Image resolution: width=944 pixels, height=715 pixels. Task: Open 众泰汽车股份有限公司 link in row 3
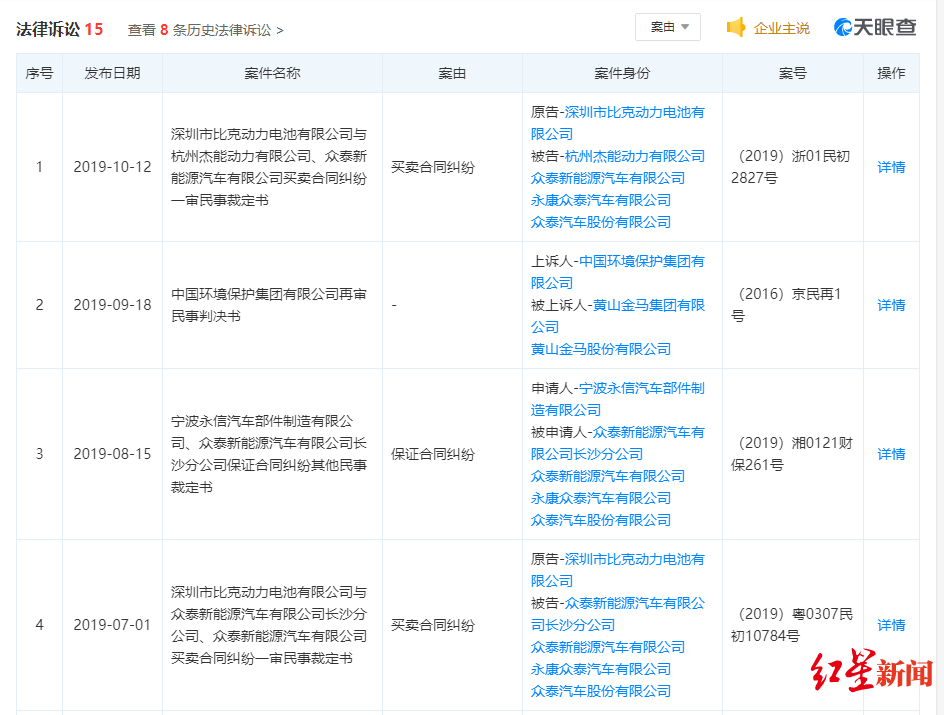click(601, 520)
